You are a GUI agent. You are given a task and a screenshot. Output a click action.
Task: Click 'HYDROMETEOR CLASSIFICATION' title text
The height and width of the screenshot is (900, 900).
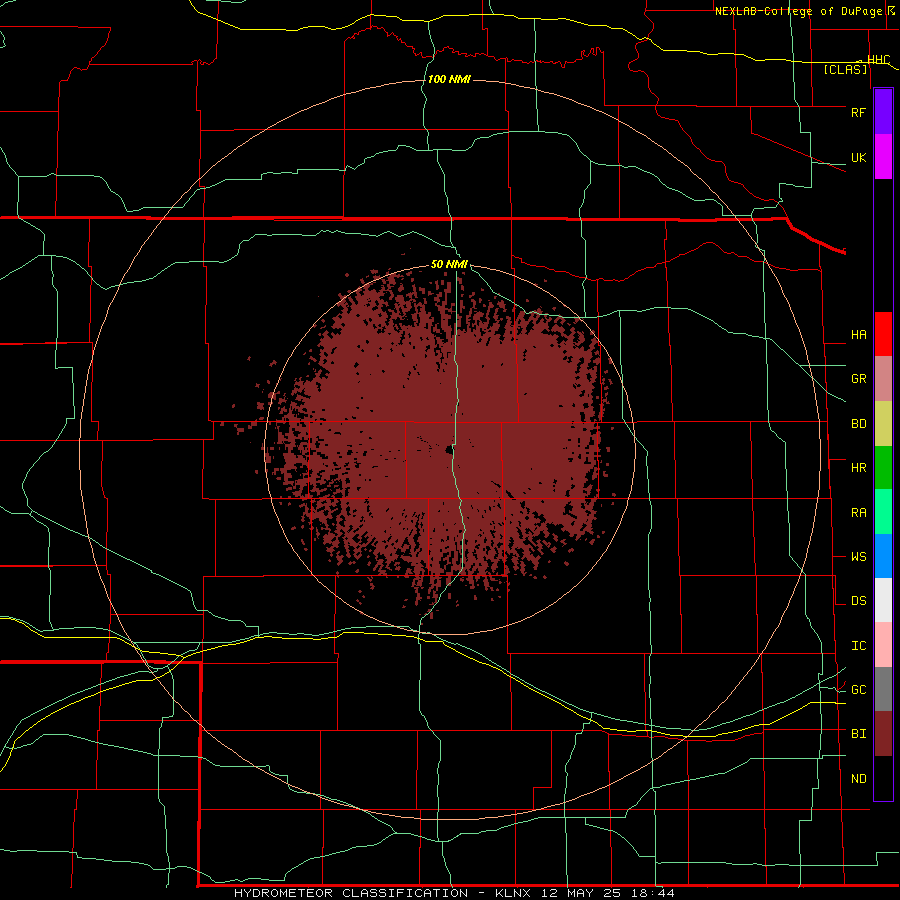tap(351, 893)
